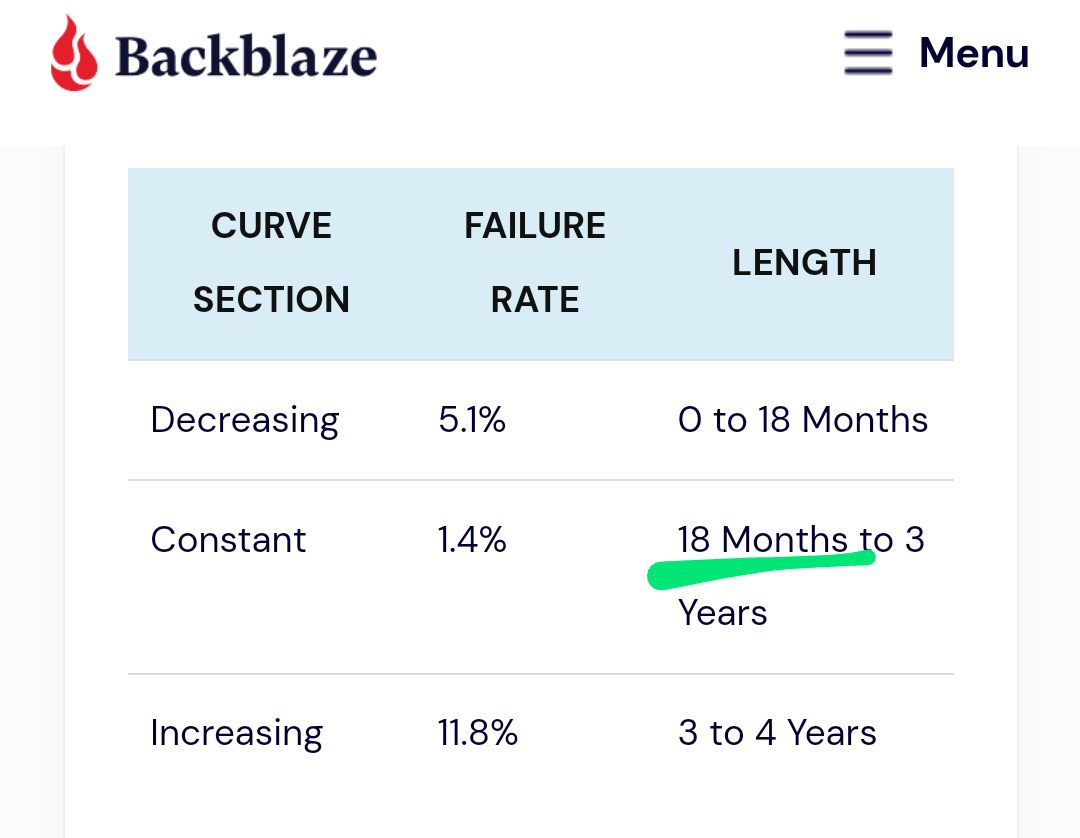Click the 5.1% failure rate cell
This screenshot has width=1080, height=838.
[x=472, y=419]
